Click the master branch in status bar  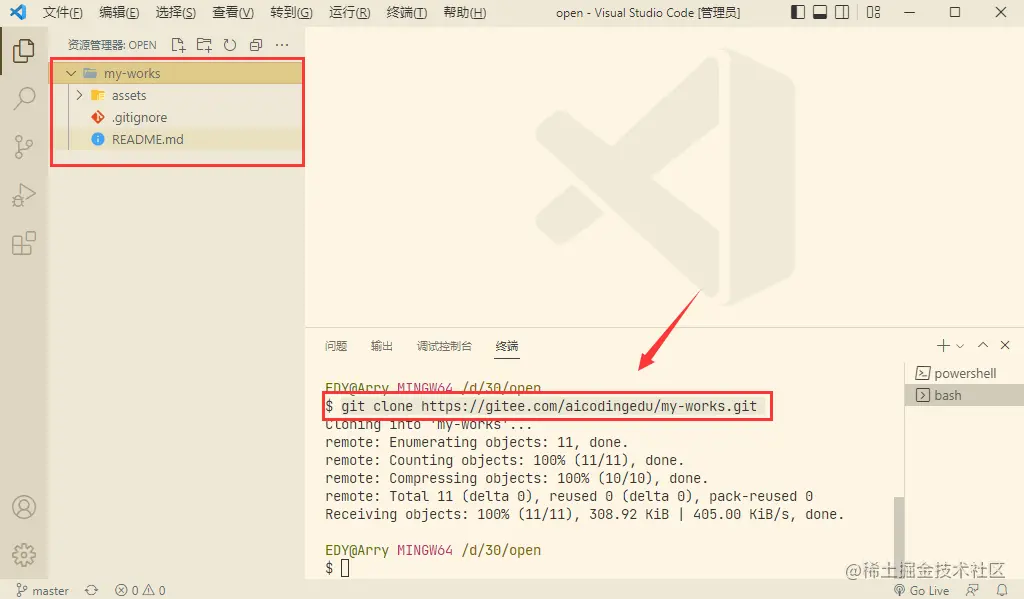[42, 591]
